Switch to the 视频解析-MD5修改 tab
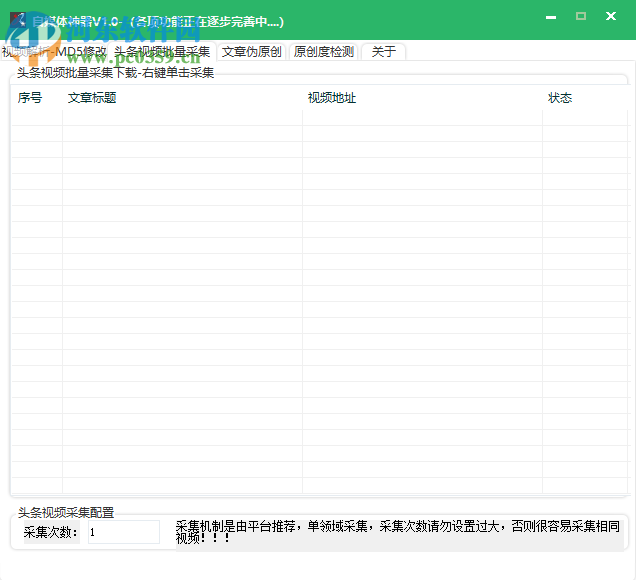Image resolution: width=636 pixels, height=580 pixels. (54, 52)
